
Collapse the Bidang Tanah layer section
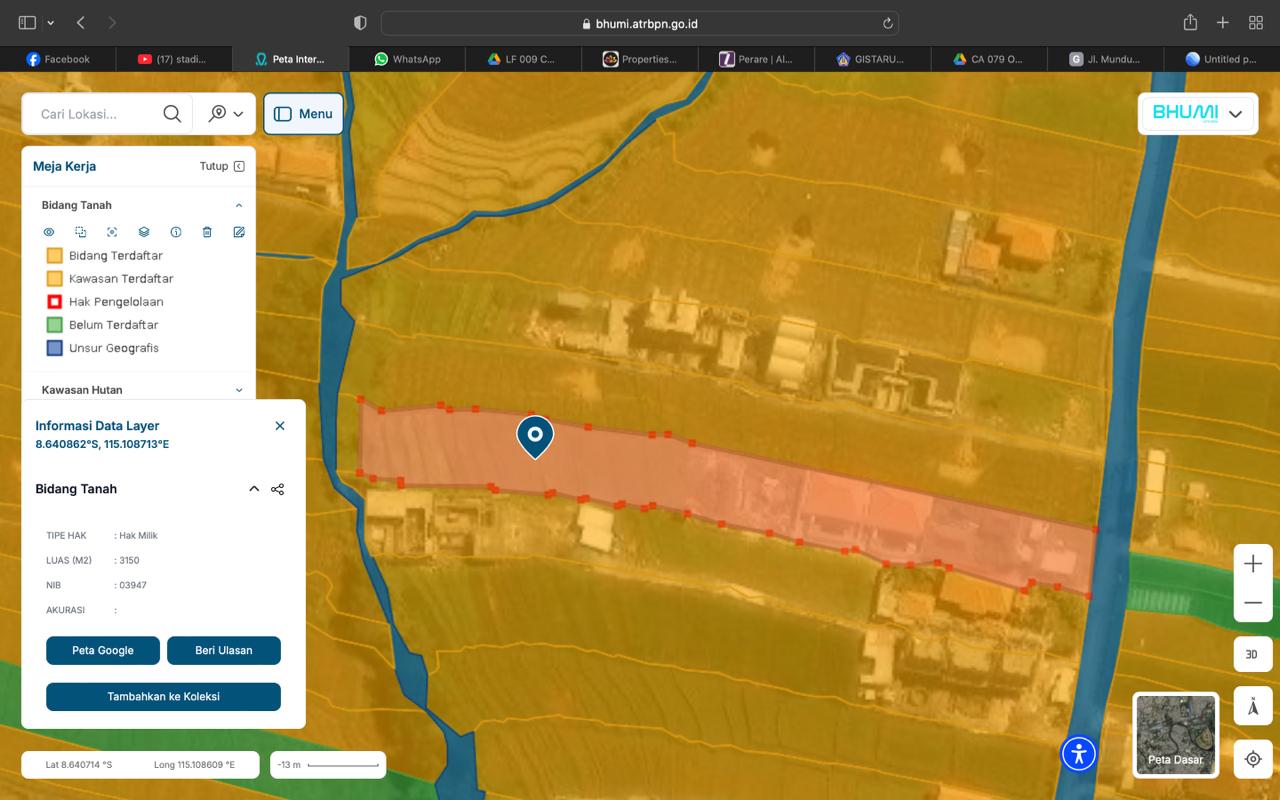coord(239,205)
